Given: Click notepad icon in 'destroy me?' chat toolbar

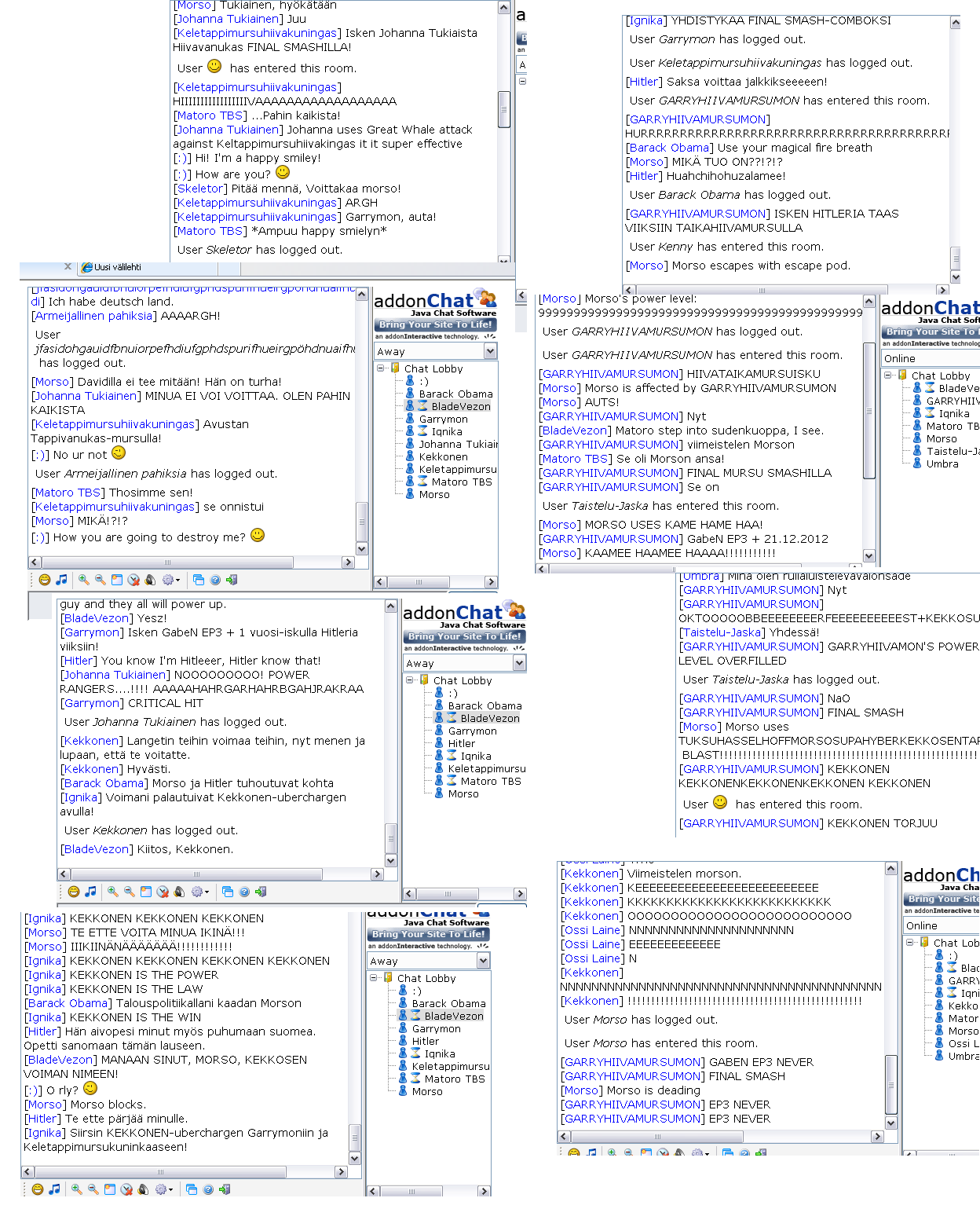Looking at the screenshot, I should click(x=117, y=580).
